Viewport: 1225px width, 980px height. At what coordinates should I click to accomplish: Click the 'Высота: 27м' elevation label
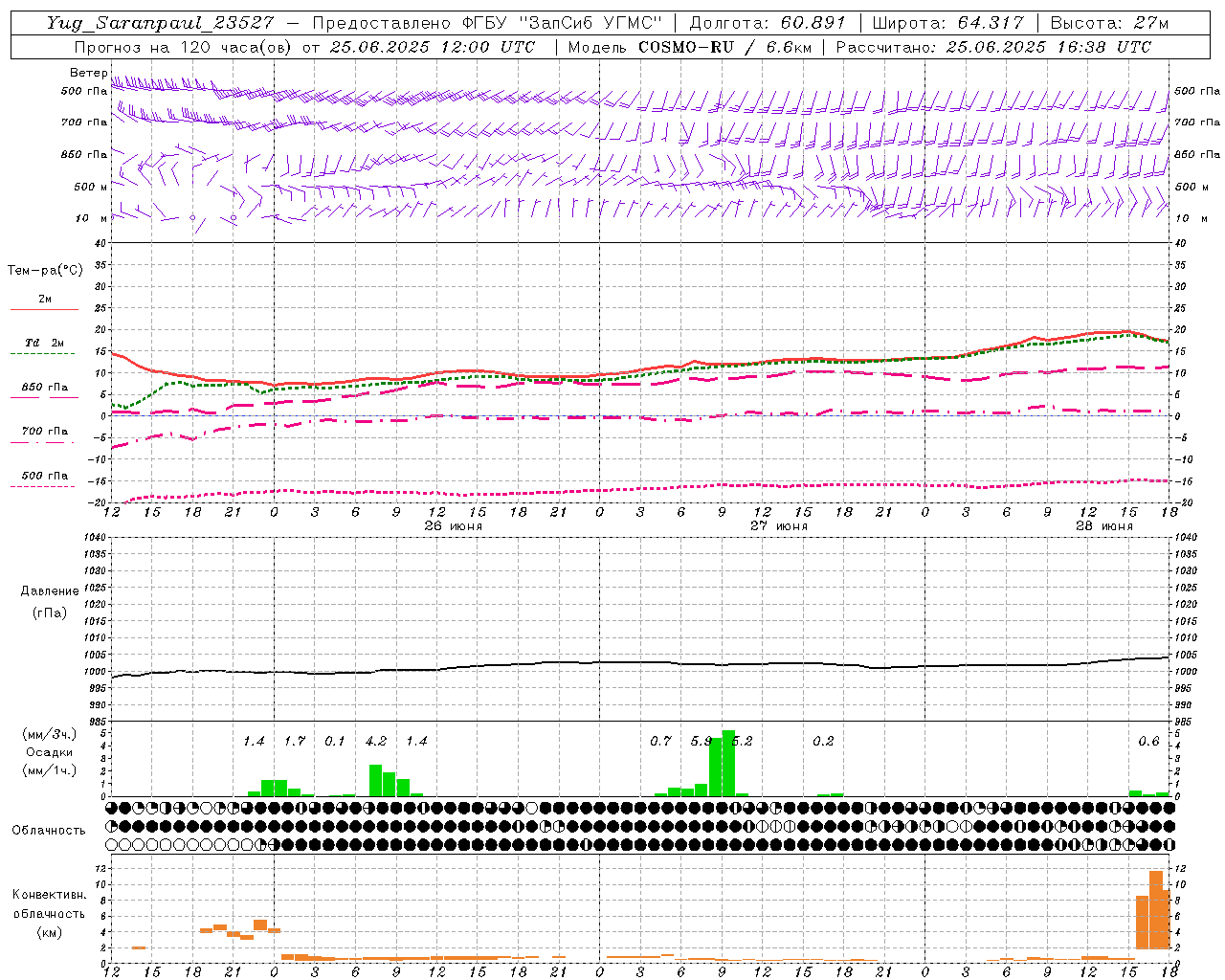pos(1109,23)
